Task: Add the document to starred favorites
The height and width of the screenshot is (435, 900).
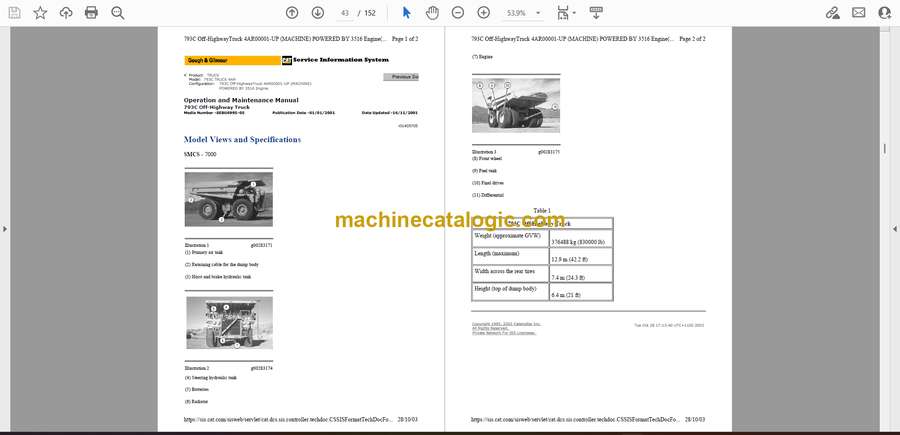Action: point(40,13)
